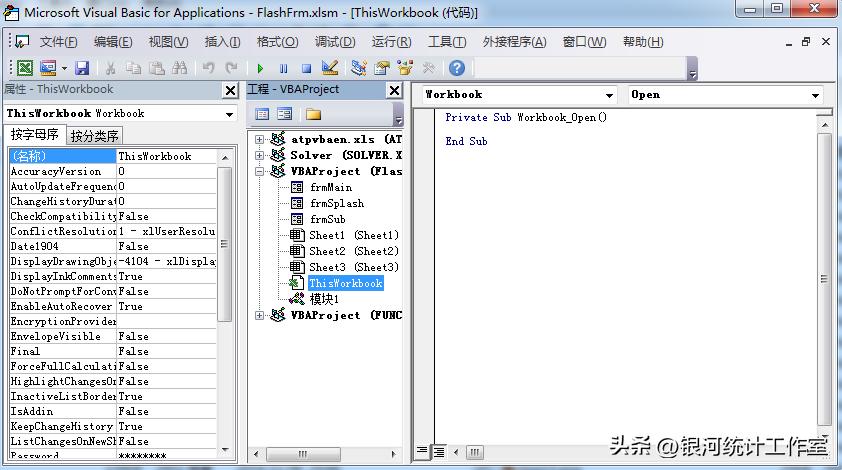Open the 工具(T) menu

pyautogui.click(x=447, y=42)
